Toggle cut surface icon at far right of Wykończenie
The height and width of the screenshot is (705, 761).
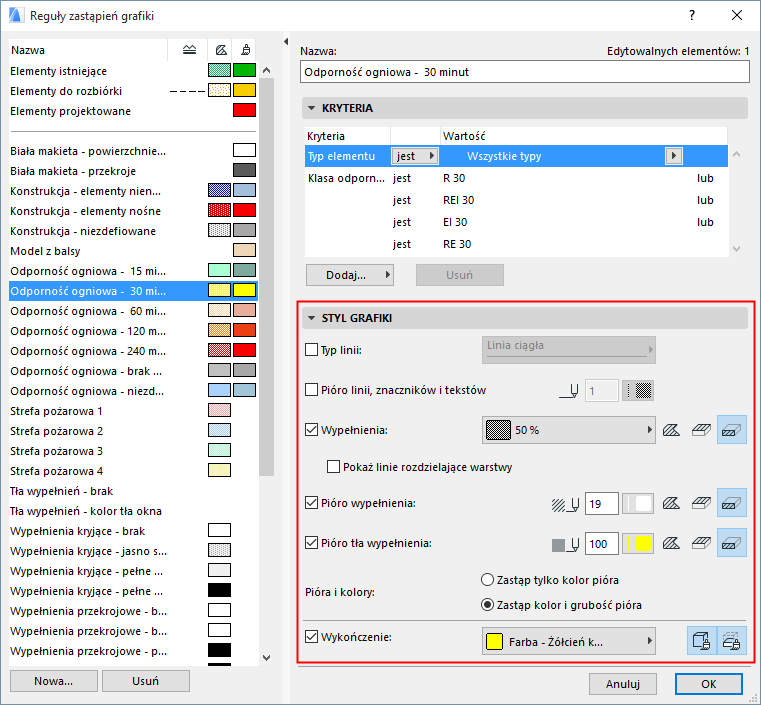731,641
